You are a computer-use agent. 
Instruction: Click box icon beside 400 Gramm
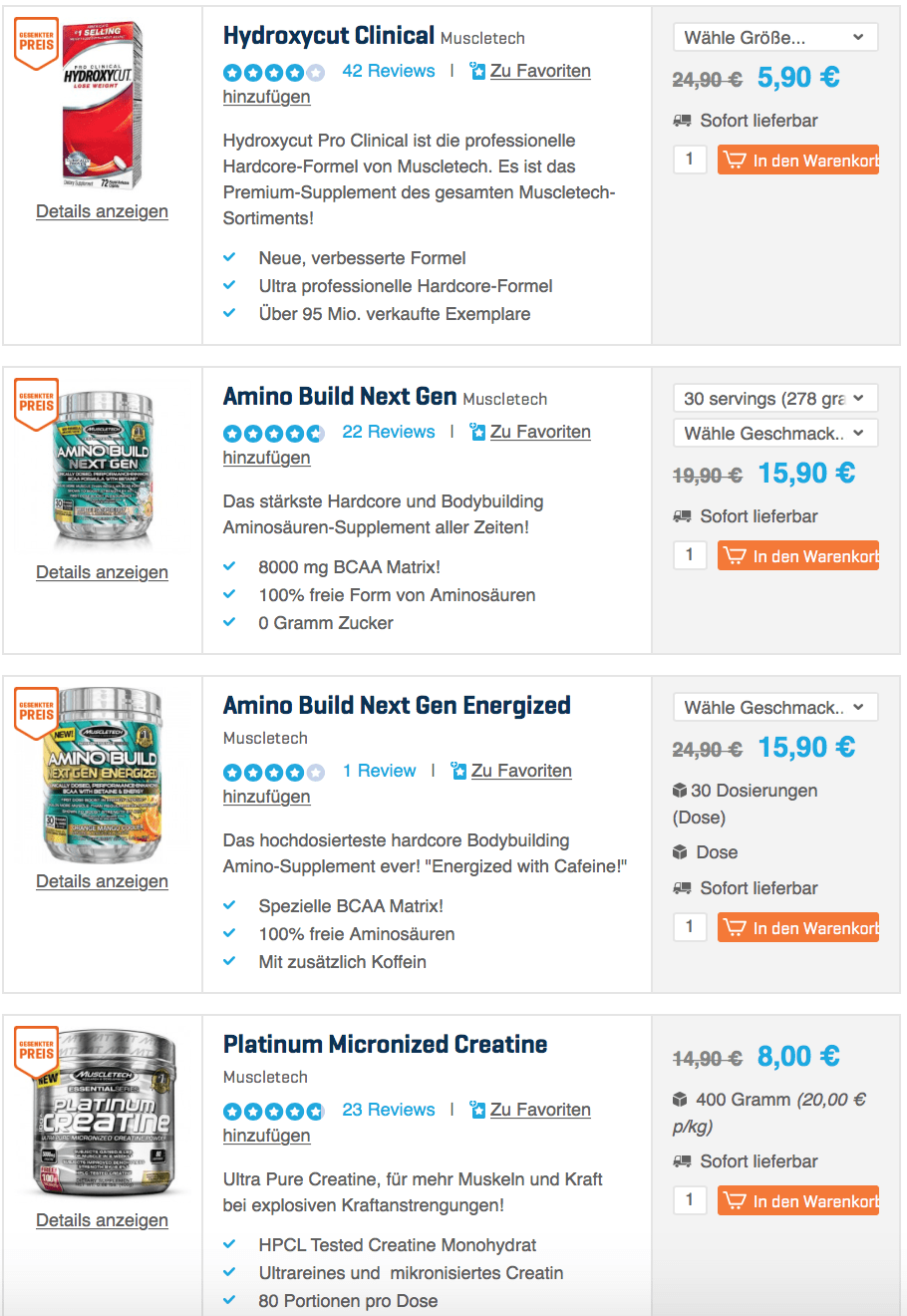tap(681, 1100)
